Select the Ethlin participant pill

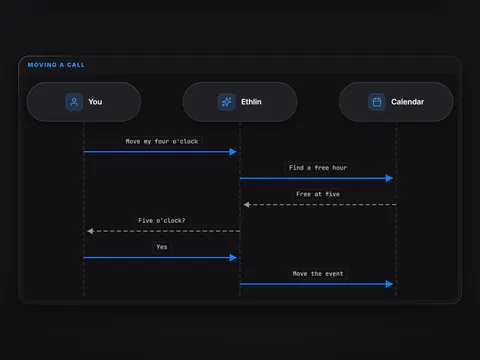tap(240, 102)
